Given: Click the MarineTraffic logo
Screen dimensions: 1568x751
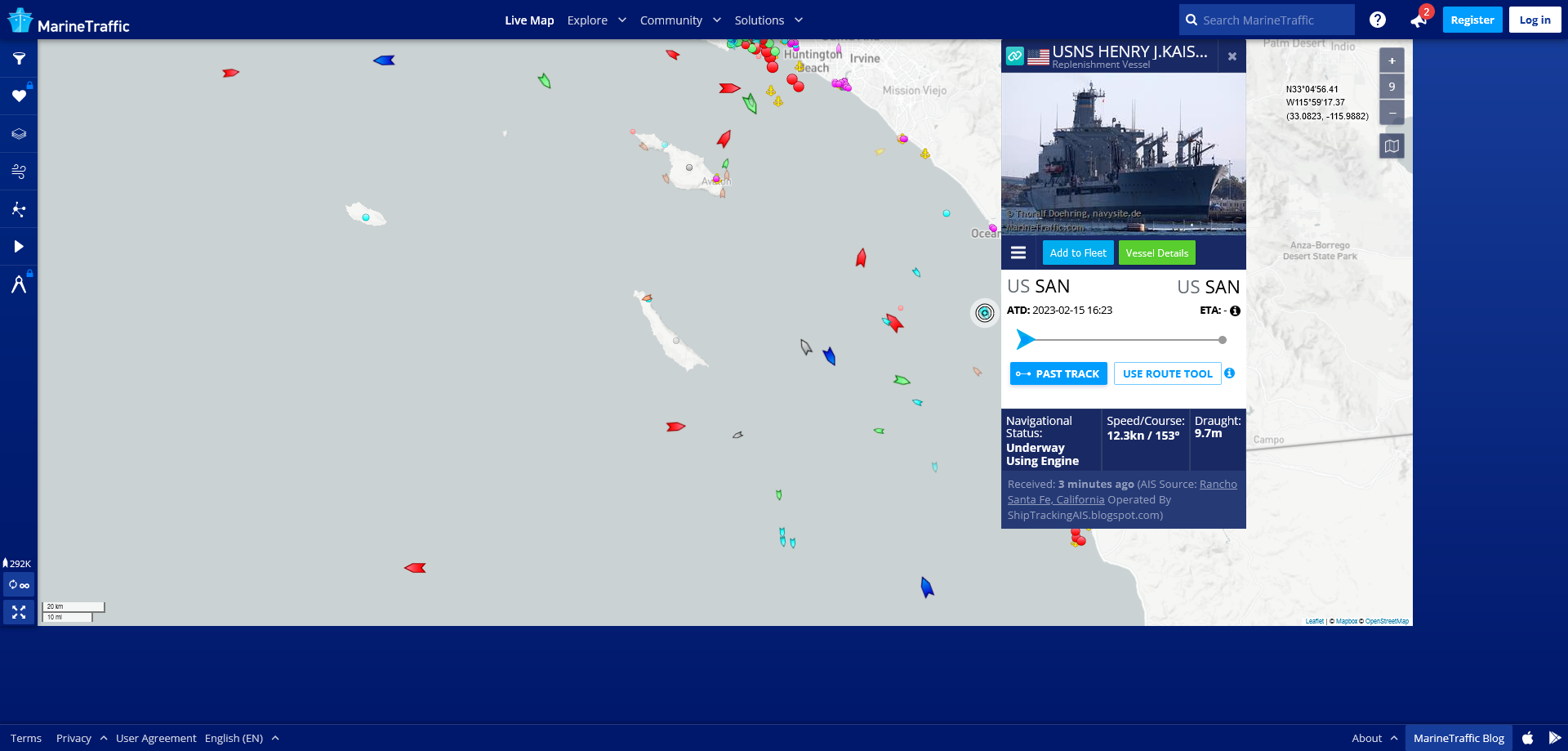Looking at the screenshot, I should [69, 21].
